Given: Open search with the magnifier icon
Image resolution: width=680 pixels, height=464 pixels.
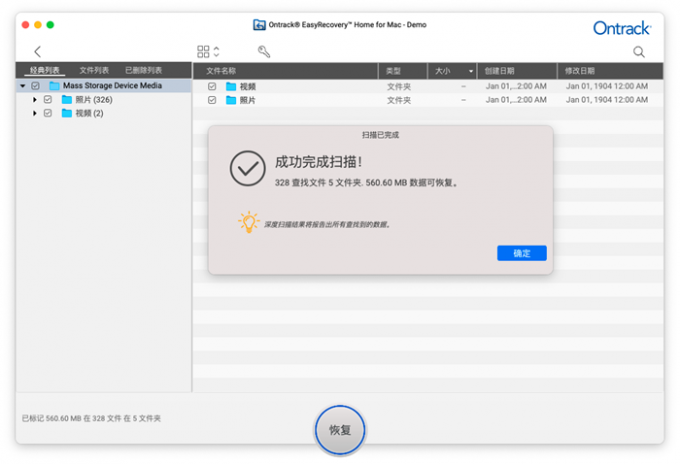Looking at the screenshot, I should click(x=638, y=52).
